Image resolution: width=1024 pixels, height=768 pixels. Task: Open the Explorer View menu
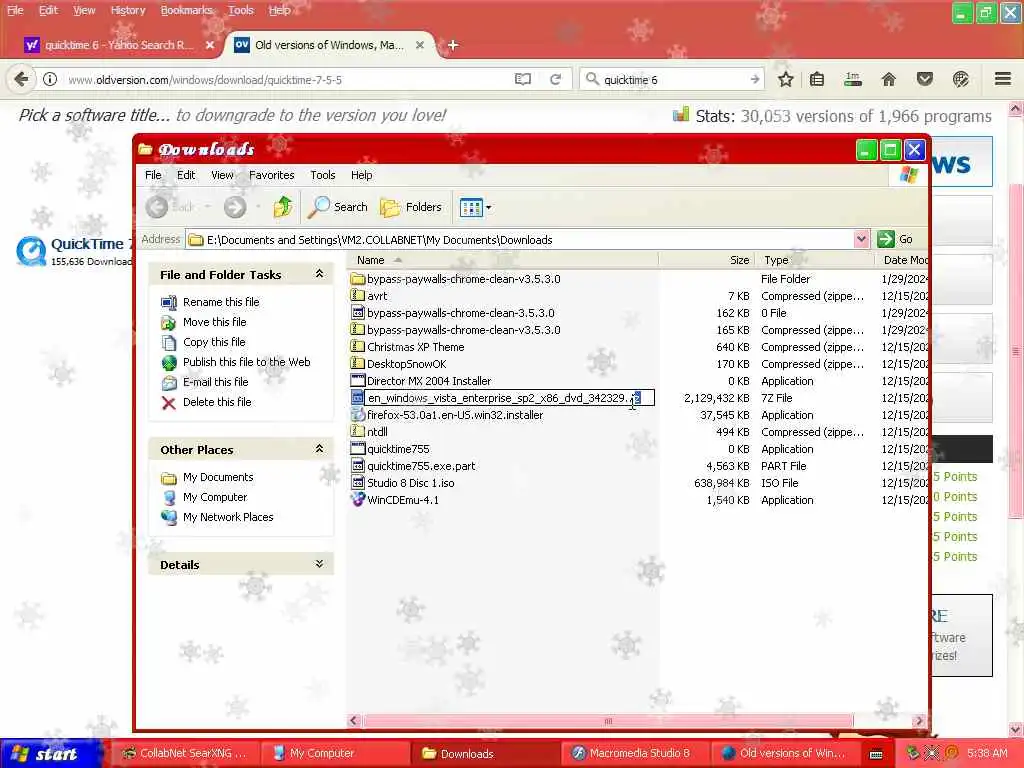tap(222, 175)
